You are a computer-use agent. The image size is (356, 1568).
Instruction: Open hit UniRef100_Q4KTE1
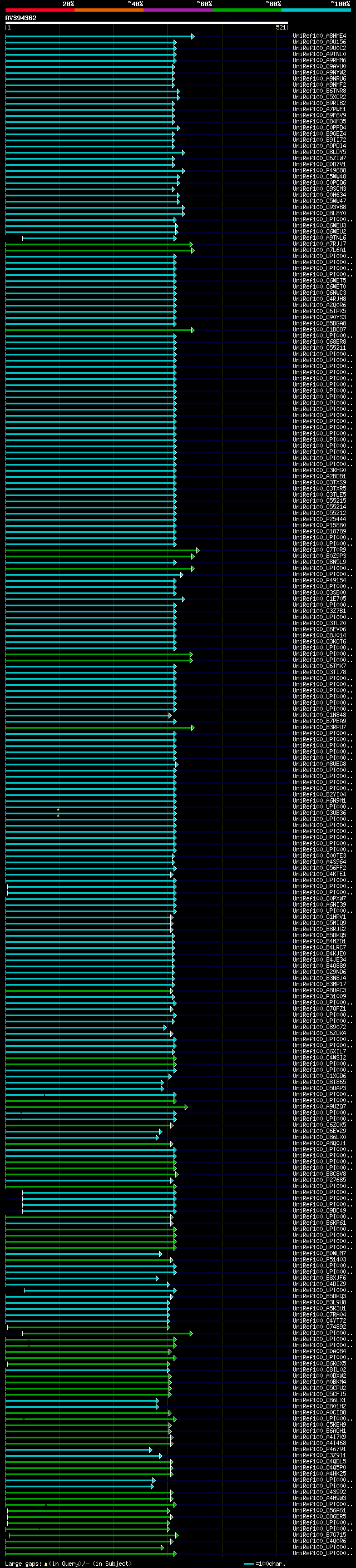point(319,873)
